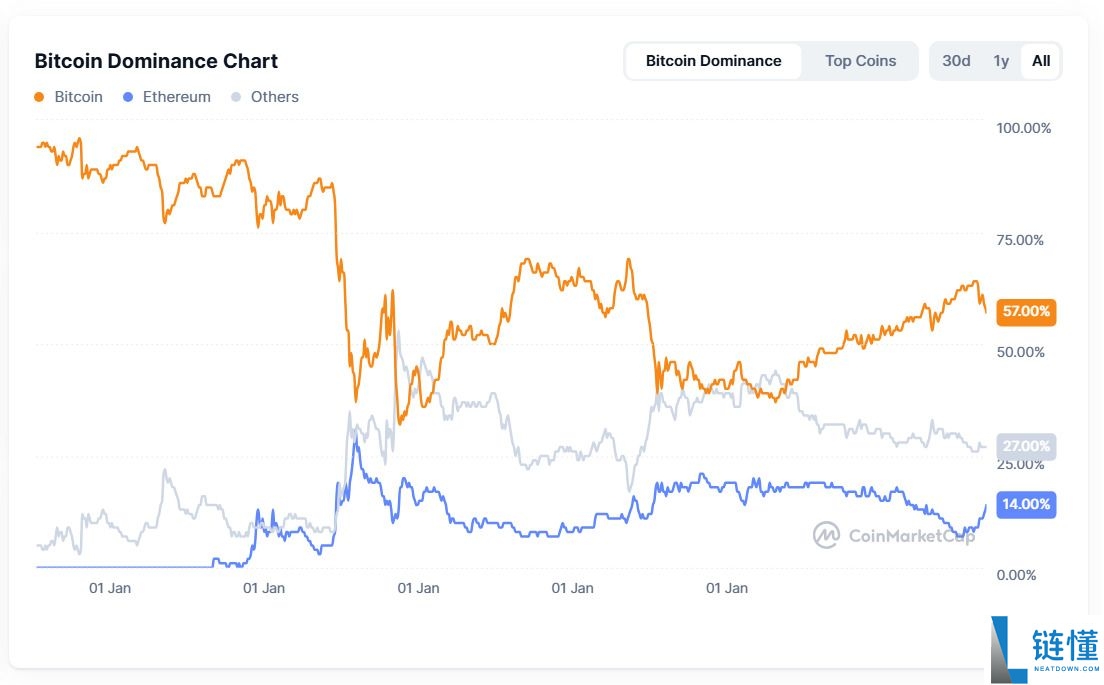Toggle the Bitcoin series legend
This screenshot has height=685, width=1104.
point(78,97)
